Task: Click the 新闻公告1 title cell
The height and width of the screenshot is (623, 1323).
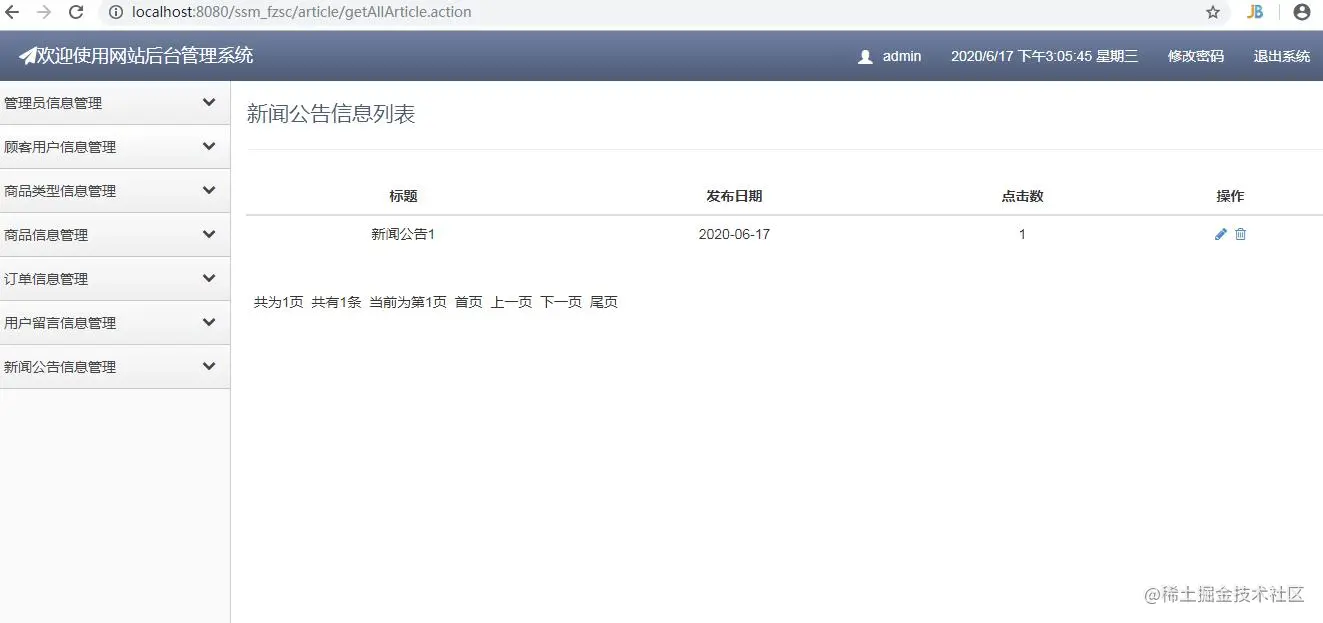Action: pos(403,234)
